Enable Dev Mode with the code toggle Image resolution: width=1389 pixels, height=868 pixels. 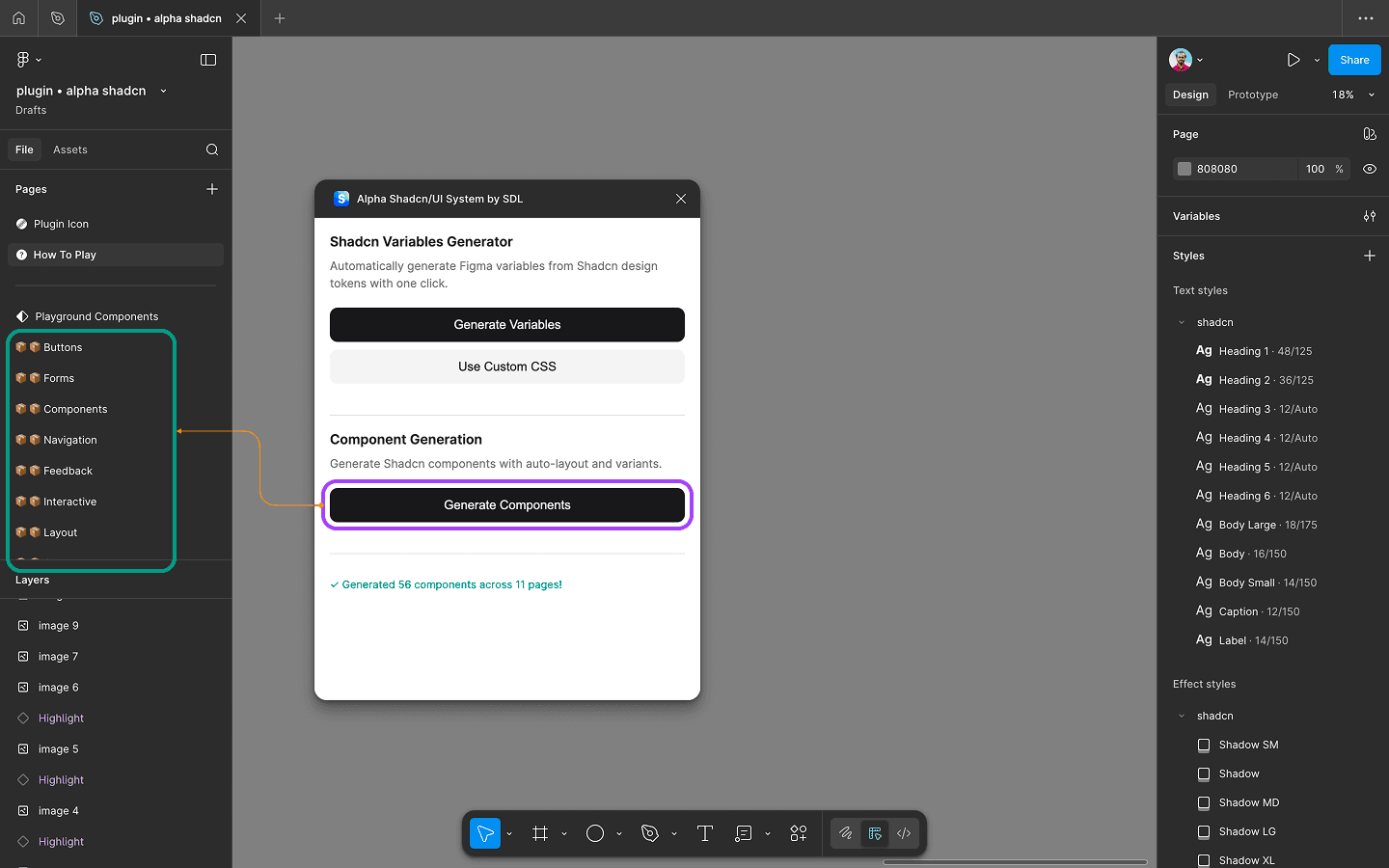(x=904, y=833)
